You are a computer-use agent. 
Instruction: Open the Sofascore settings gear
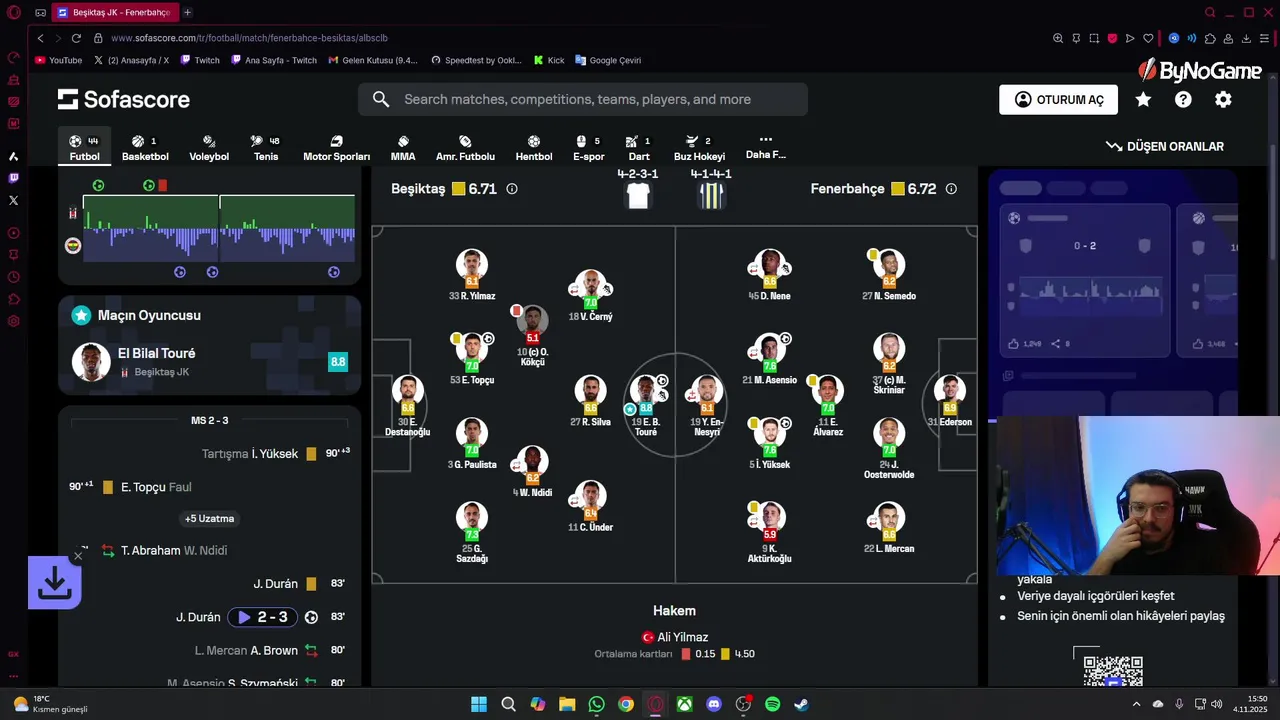[1223, 99]
